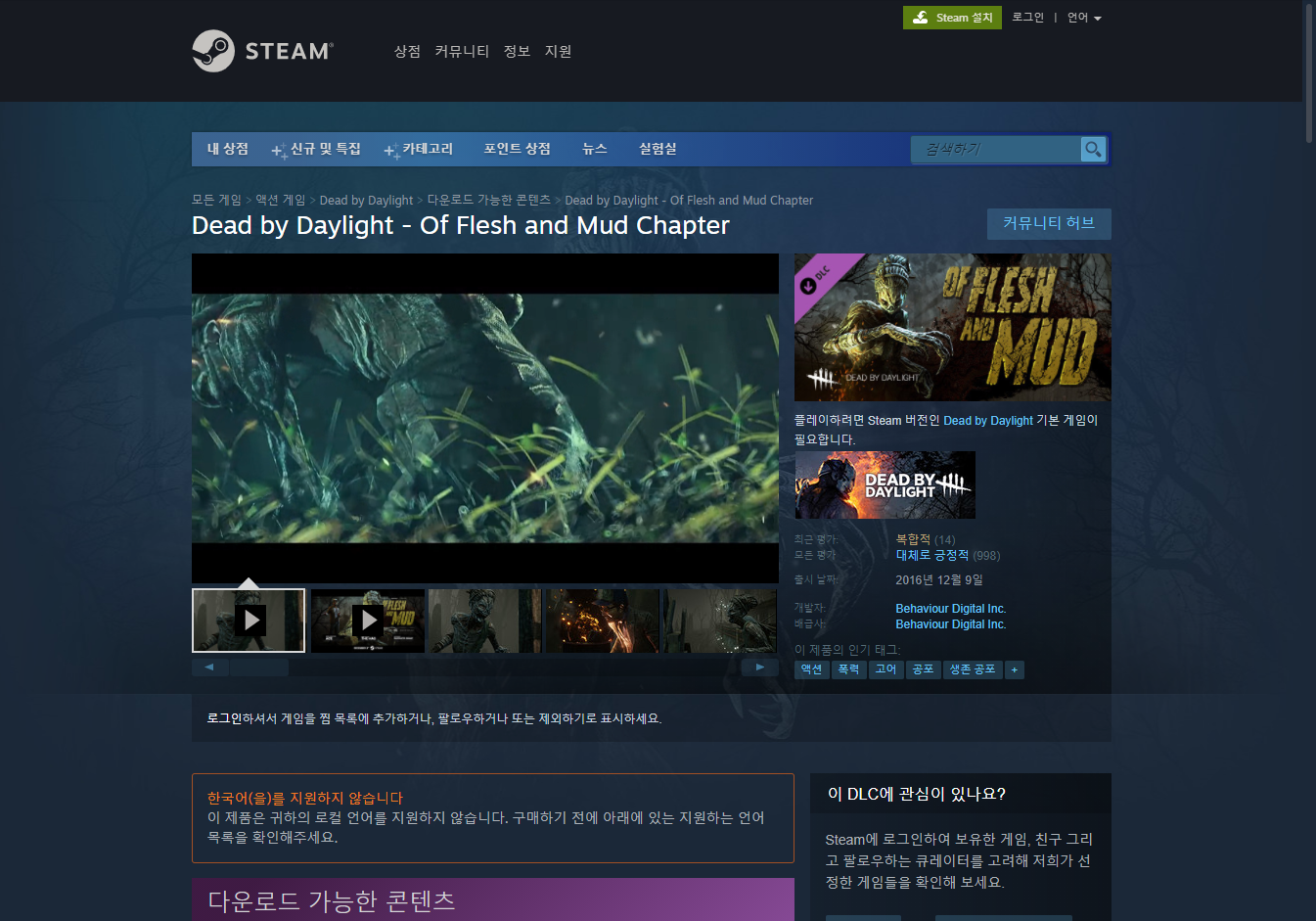Screen dimensions: 1316x921
Task: Open the 상점 menu in header
Action: tap(407, 51)
